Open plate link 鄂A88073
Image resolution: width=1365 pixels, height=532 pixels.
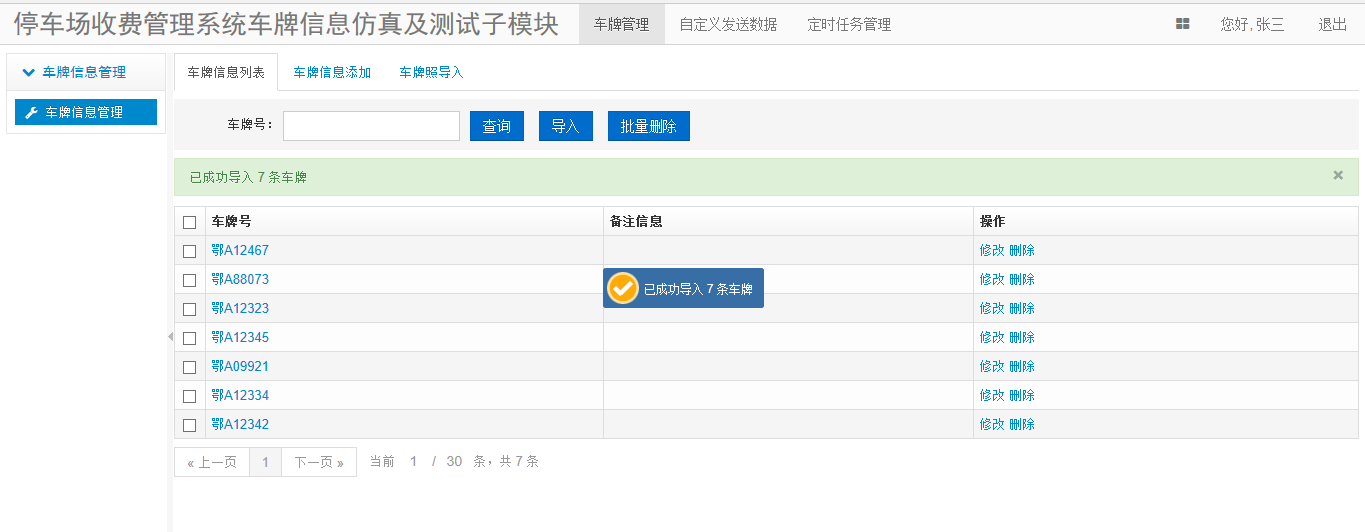pyautogui.click(x=240, y=279)
